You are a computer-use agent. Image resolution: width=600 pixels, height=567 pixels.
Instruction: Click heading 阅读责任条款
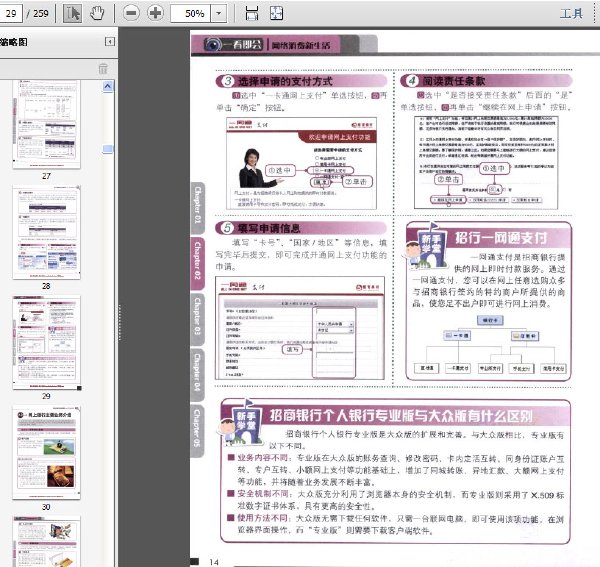pyautogui.click(x=454, y=81)
